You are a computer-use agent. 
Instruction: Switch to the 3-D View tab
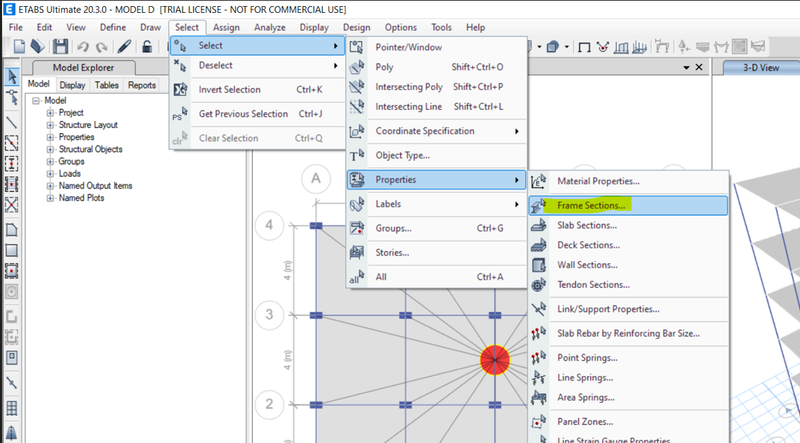[x=761, y=67]
